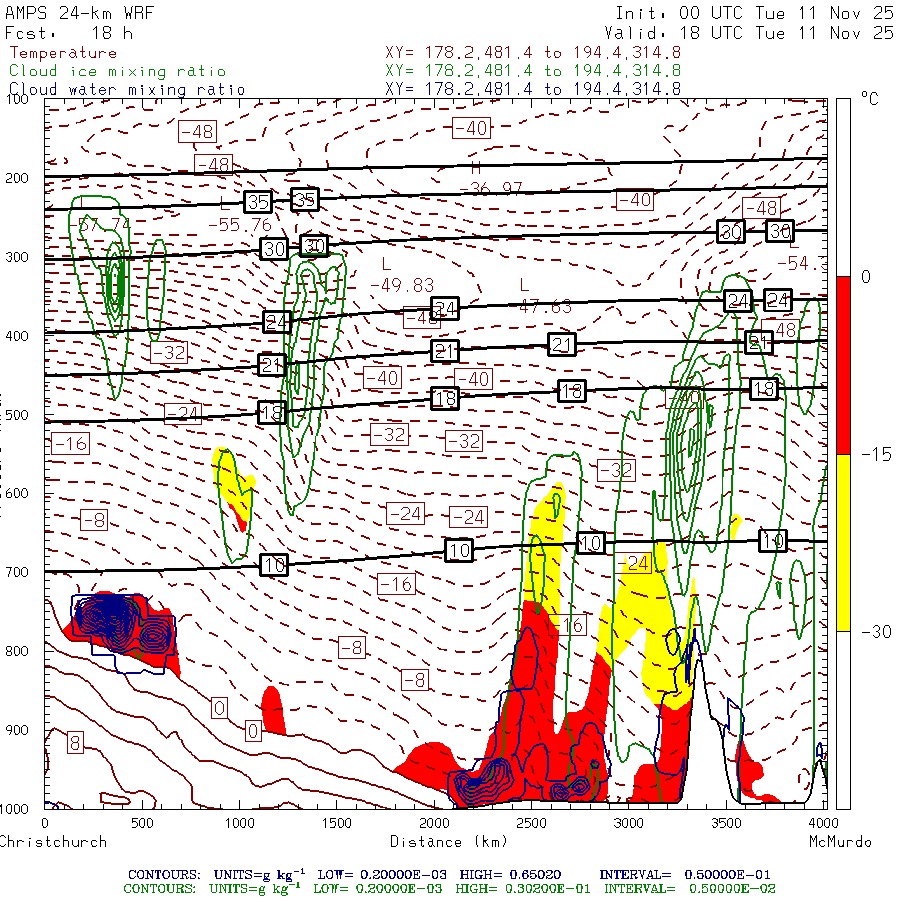Click the blue XY coordinates line
This screenshot has width=900, height=900.
pos(533,89)
